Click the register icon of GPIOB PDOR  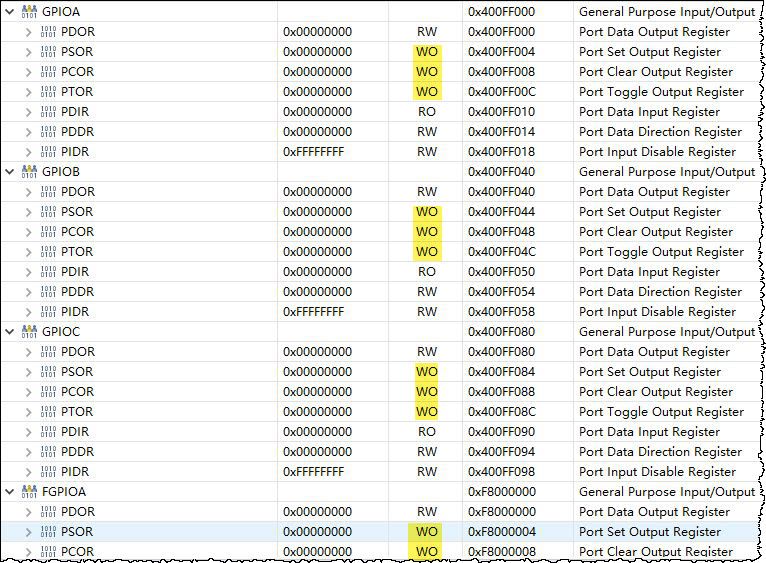[x=48, y=192]
